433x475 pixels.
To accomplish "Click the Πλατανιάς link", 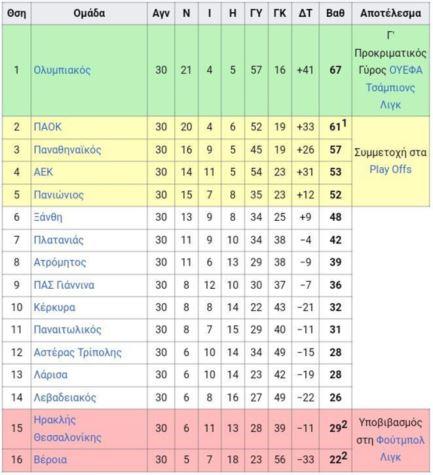I will tap(59, 240).
